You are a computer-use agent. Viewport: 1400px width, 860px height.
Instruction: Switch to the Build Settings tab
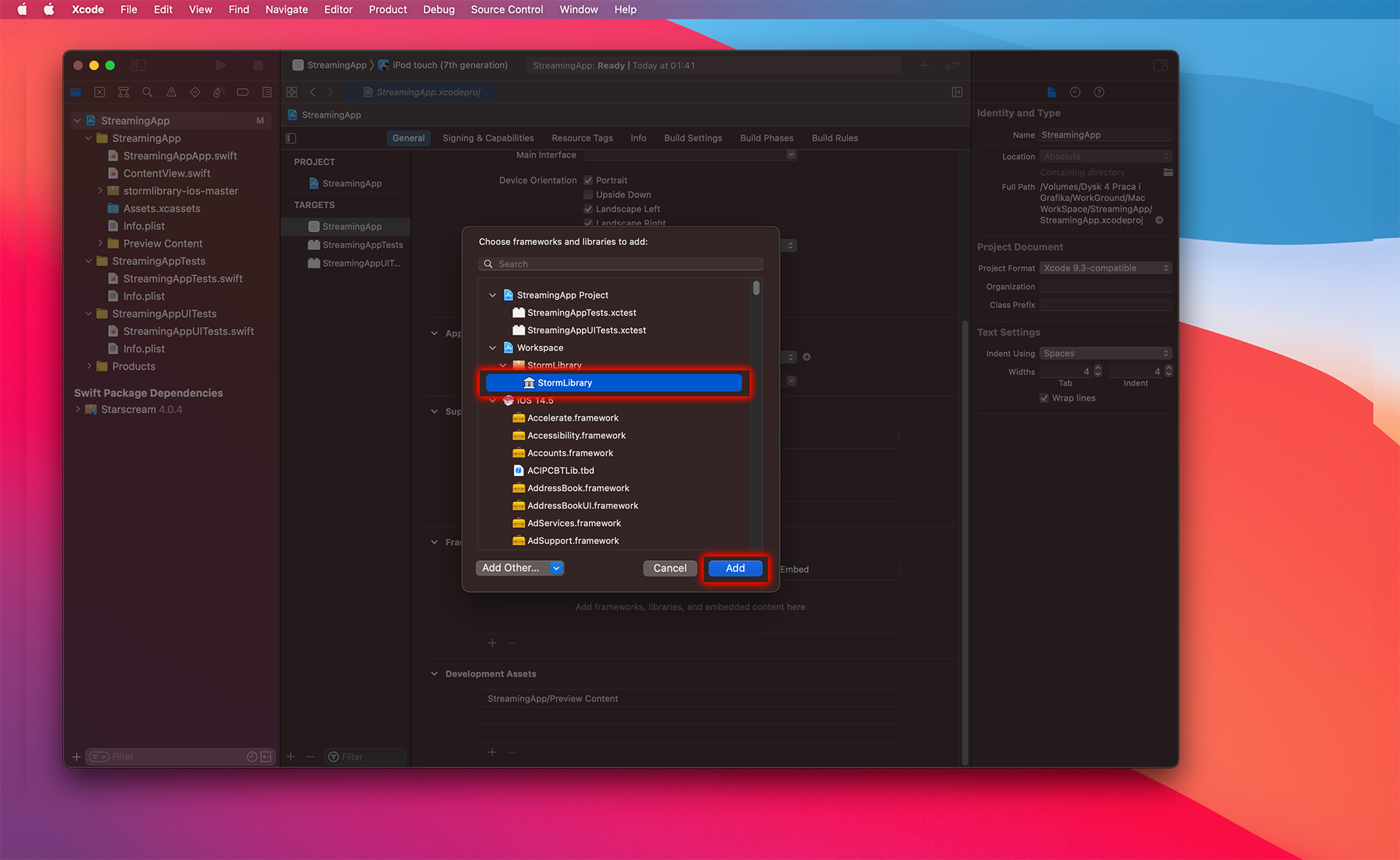693,138
